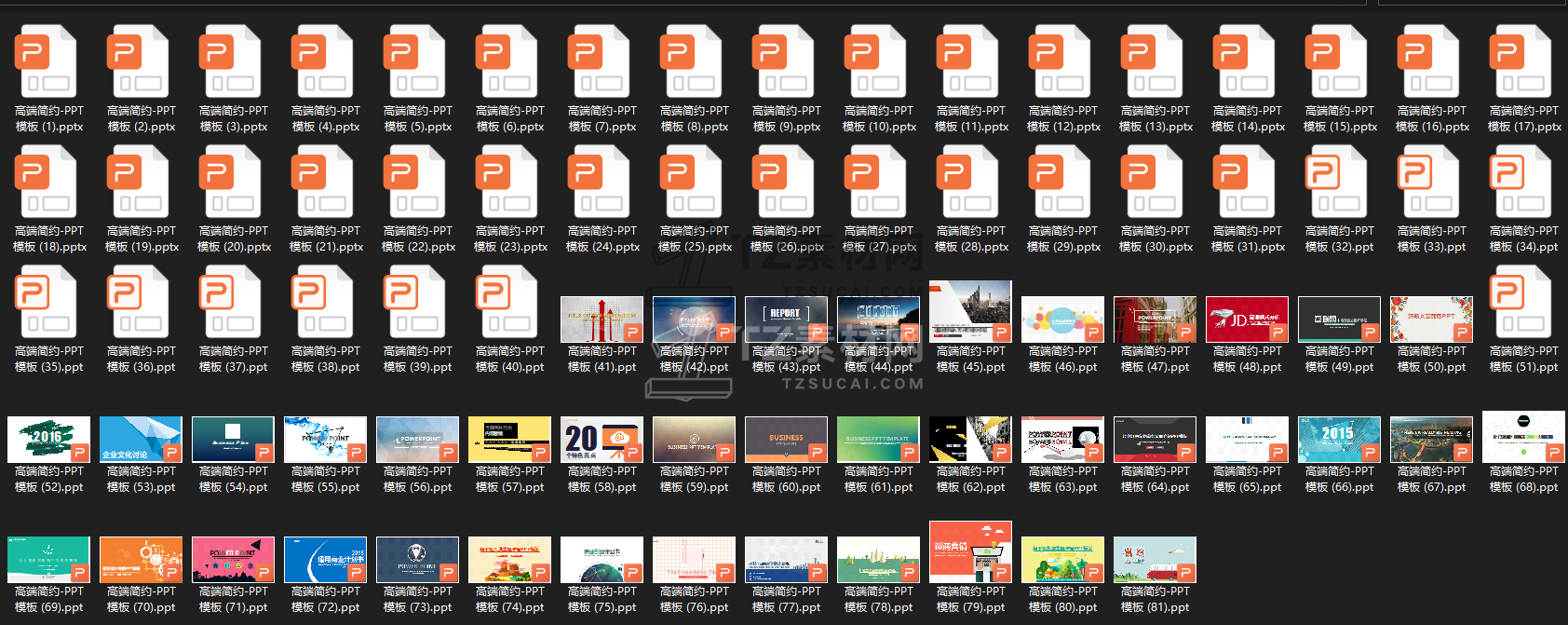This screenshot has width=1568, height=625.
Task: Select pink POWERPOINT thumbnail 模板 (71).ppt
Action: pos(233,560)
